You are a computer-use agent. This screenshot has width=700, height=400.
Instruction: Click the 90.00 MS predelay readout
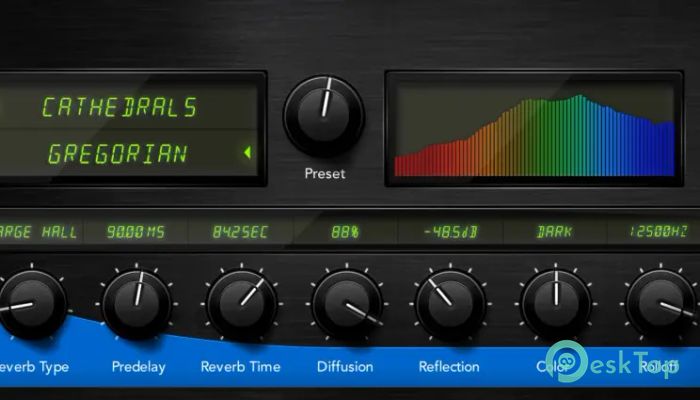pos(135,232)
